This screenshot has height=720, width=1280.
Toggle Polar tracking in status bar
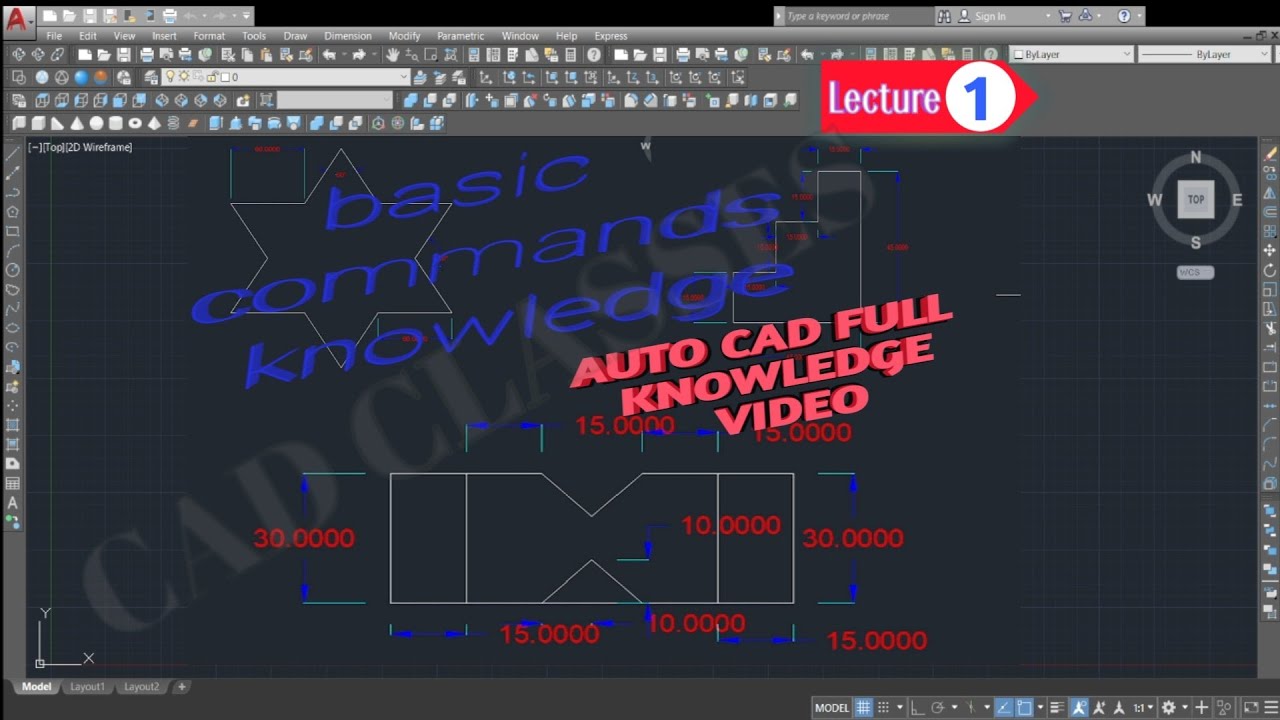[x=938, y=708]
